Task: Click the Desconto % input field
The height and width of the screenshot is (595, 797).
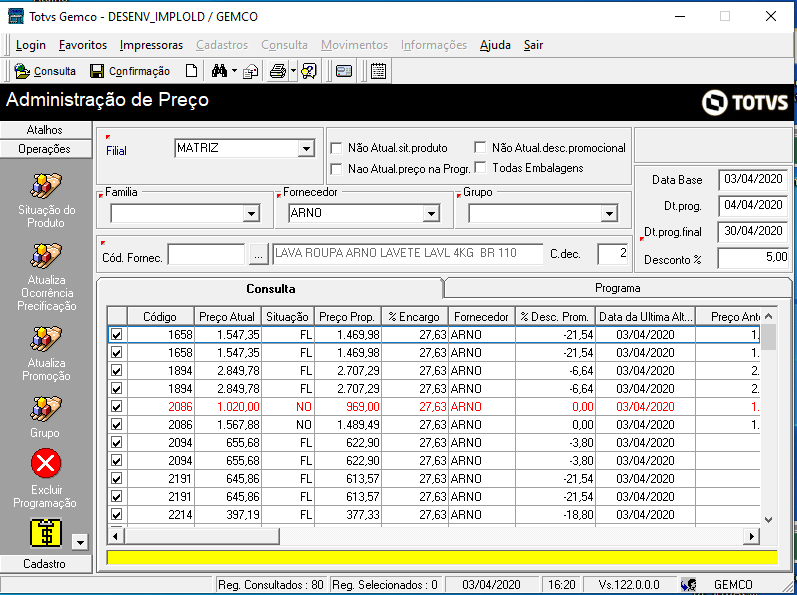Action: coord(753,258)
